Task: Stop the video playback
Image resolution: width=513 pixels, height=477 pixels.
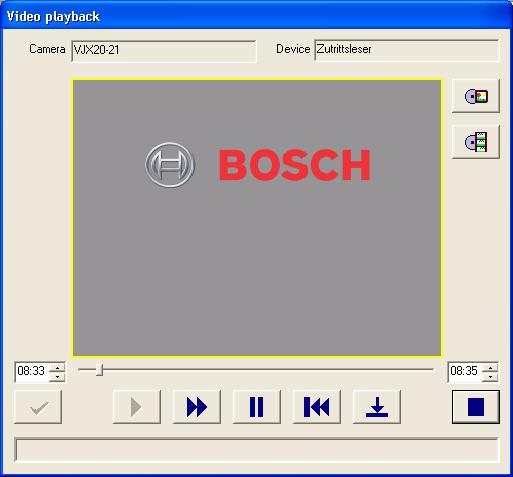Action: tap(476, 407)
